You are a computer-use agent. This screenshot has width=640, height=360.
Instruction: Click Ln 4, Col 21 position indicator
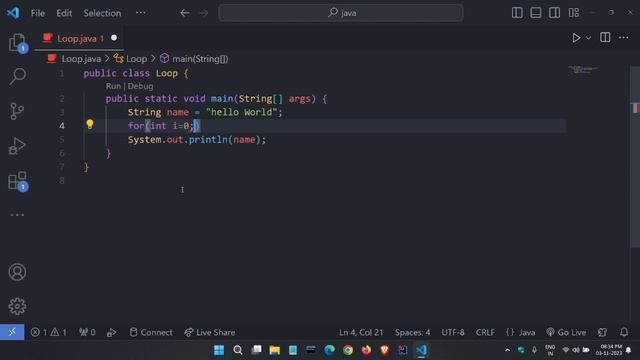click(361, 332)
